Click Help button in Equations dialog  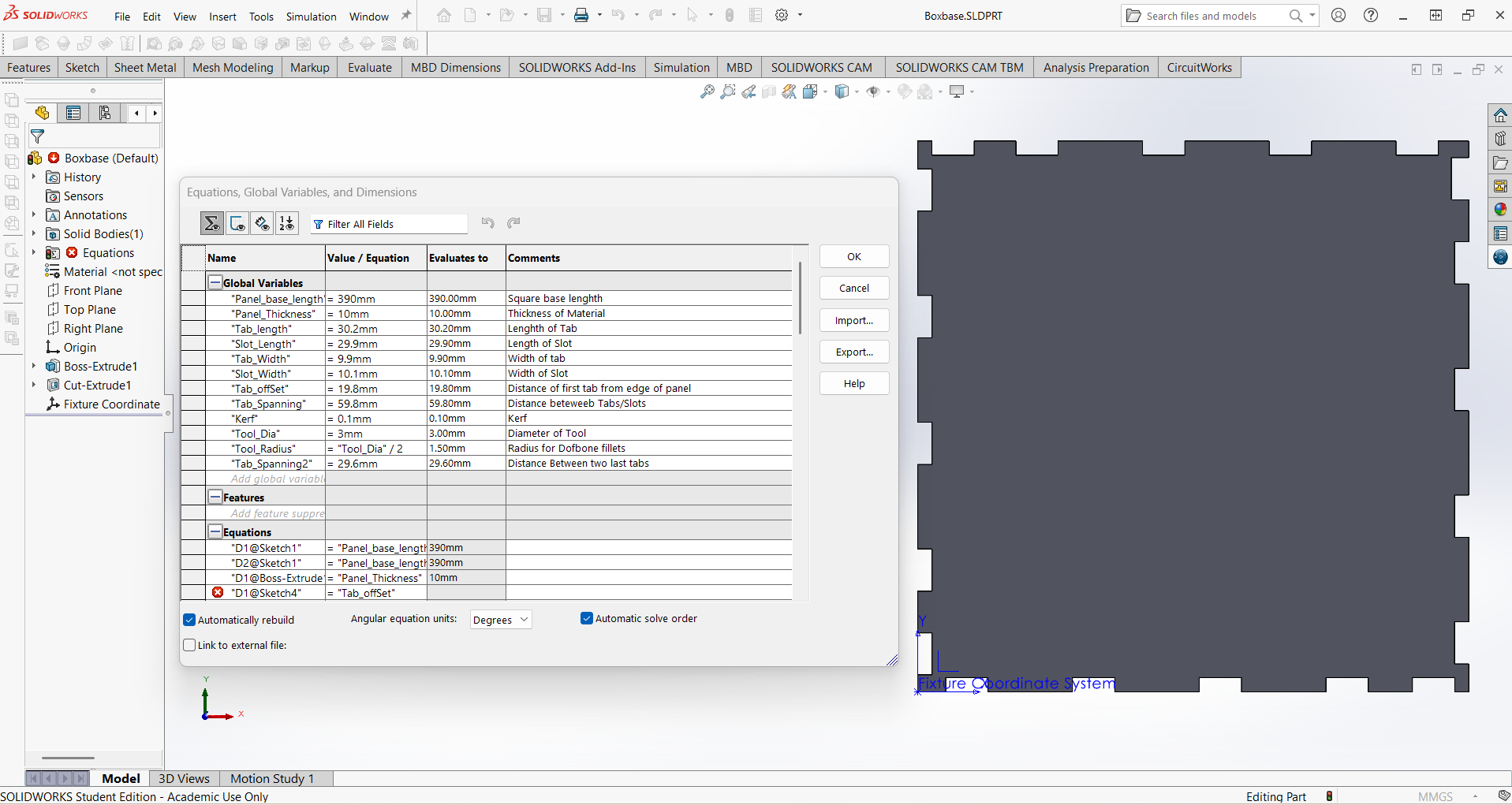(854, 383)
